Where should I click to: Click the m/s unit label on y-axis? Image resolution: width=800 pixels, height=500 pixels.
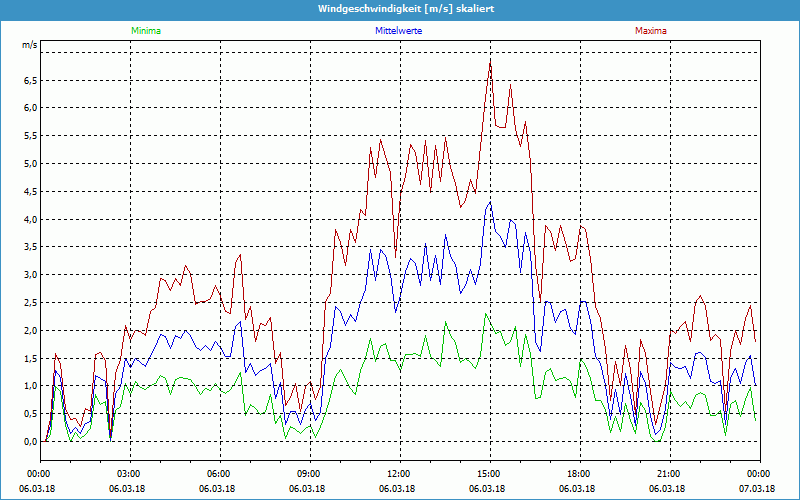click(29, 45)
